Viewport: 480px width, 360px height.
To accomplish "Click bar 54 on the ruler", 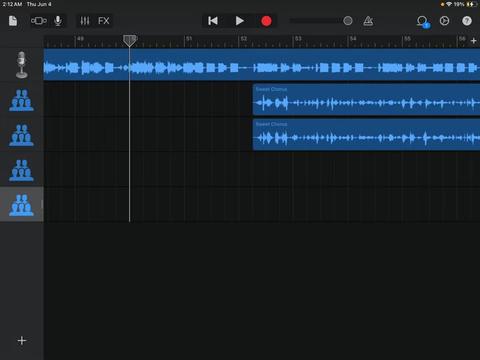I will coord(353,39).
